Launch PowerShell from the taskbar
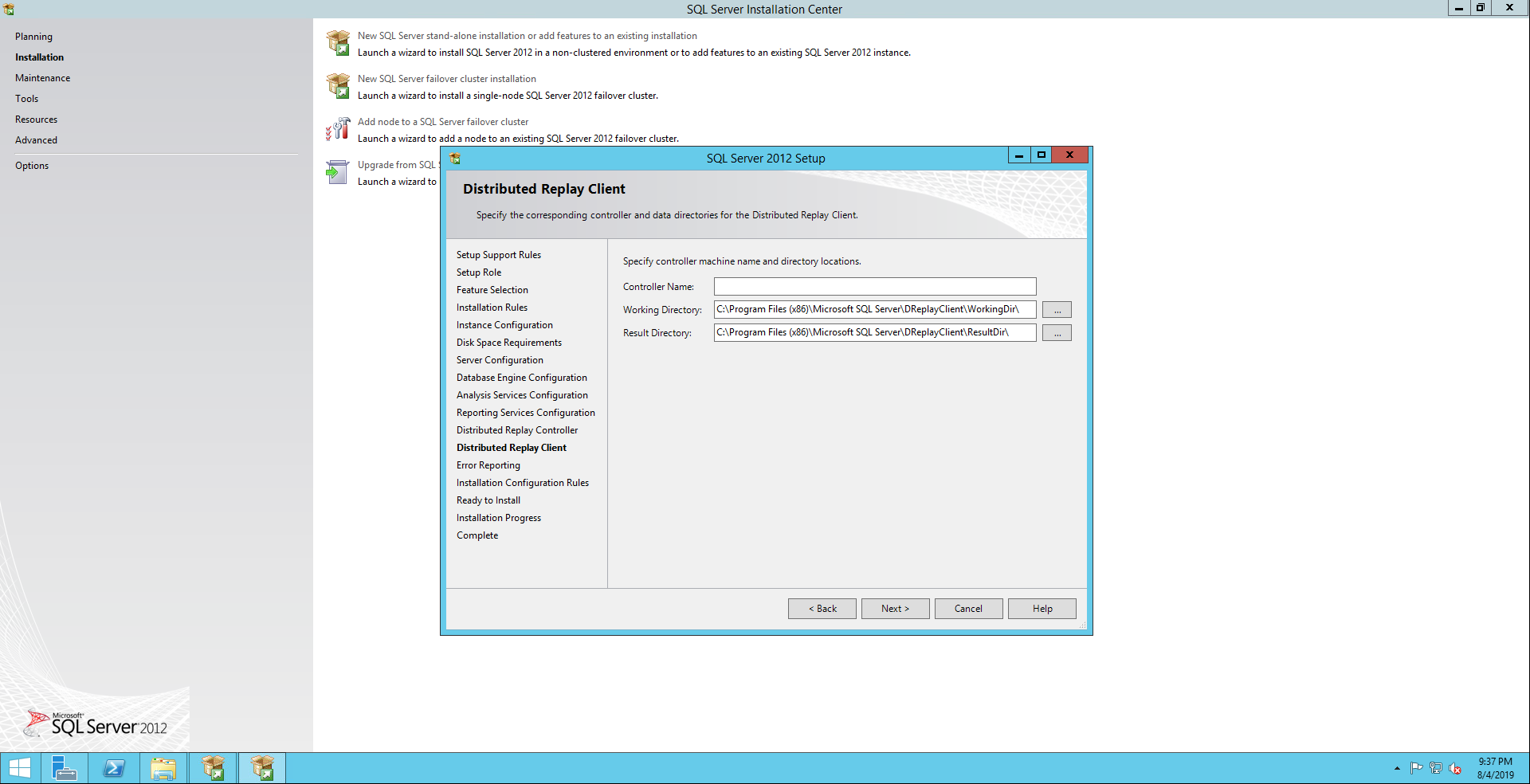Screen dimensions: 1530x784 click(x=114, y=768)
